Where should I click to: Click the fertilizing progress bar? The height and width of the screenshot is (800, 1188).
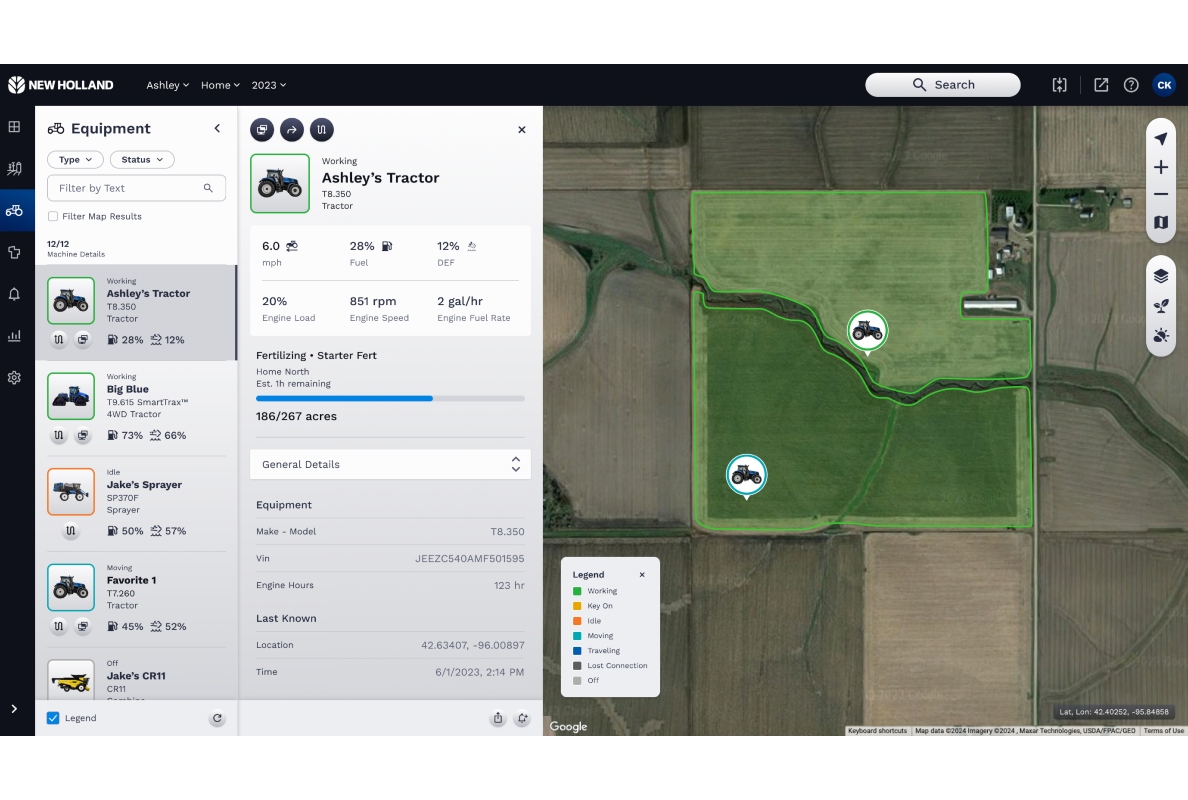click(x=390, y=398)
